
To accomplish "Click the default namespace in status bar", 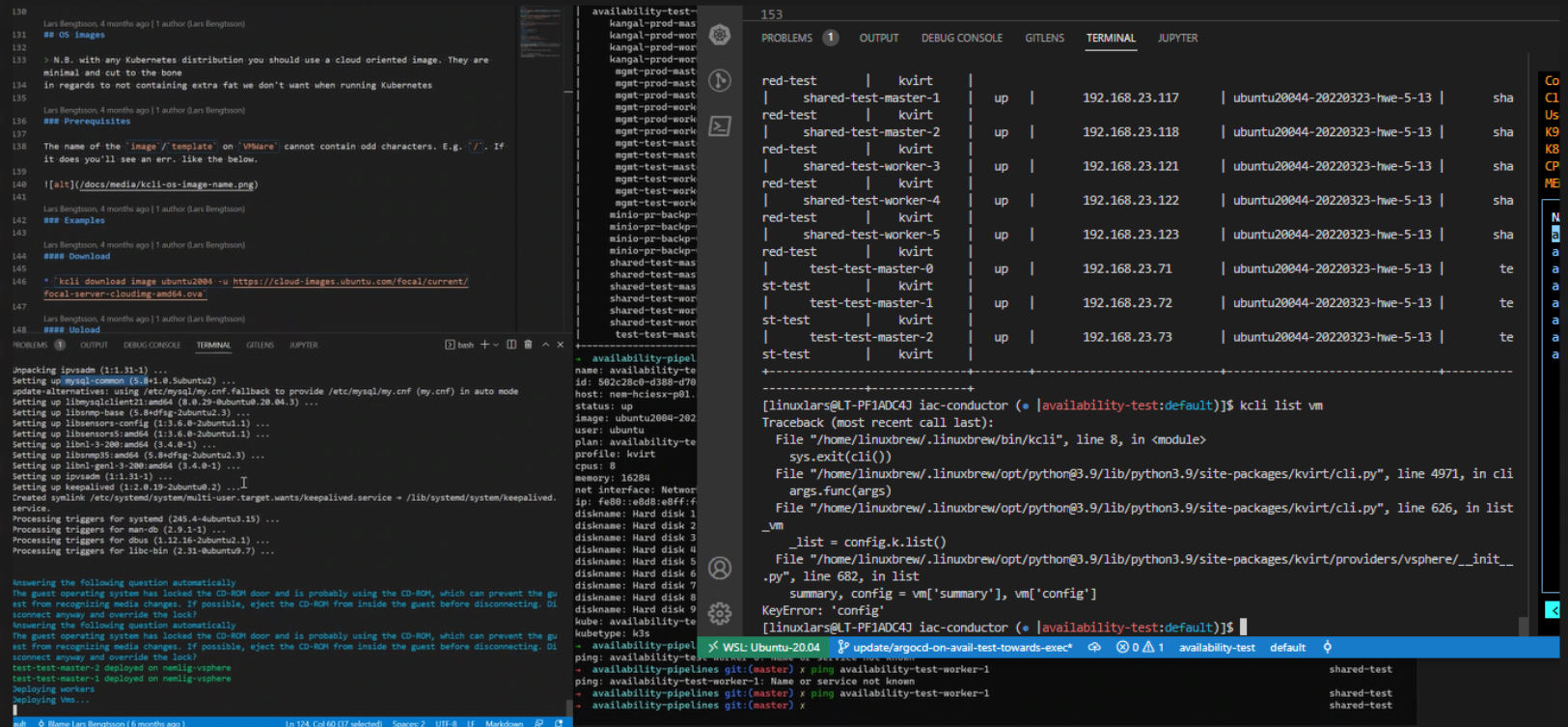I will click(x=1287, y=647).
